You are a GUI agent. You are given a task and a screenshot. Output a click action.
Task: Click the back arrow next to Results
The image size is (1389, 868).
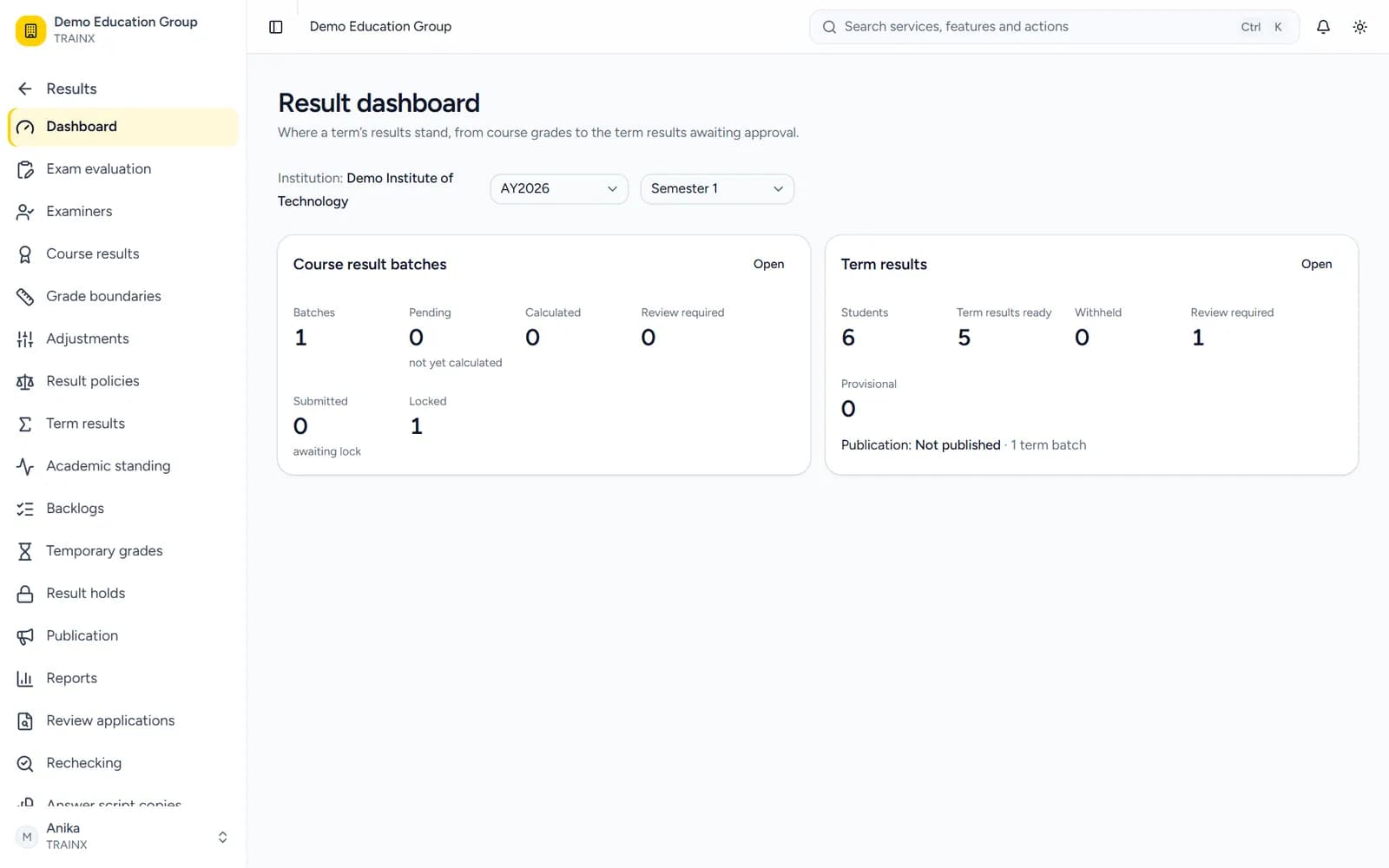click(25, 89)
